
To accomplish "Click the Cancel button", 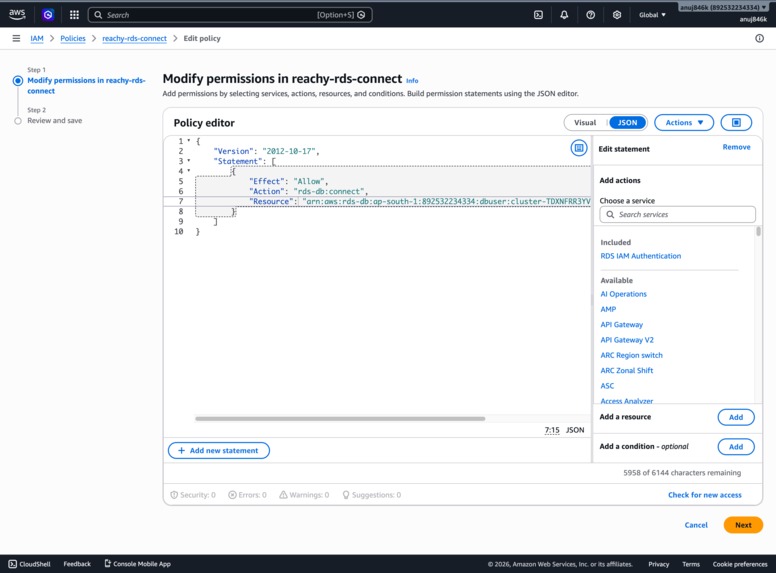I will 696,525.
